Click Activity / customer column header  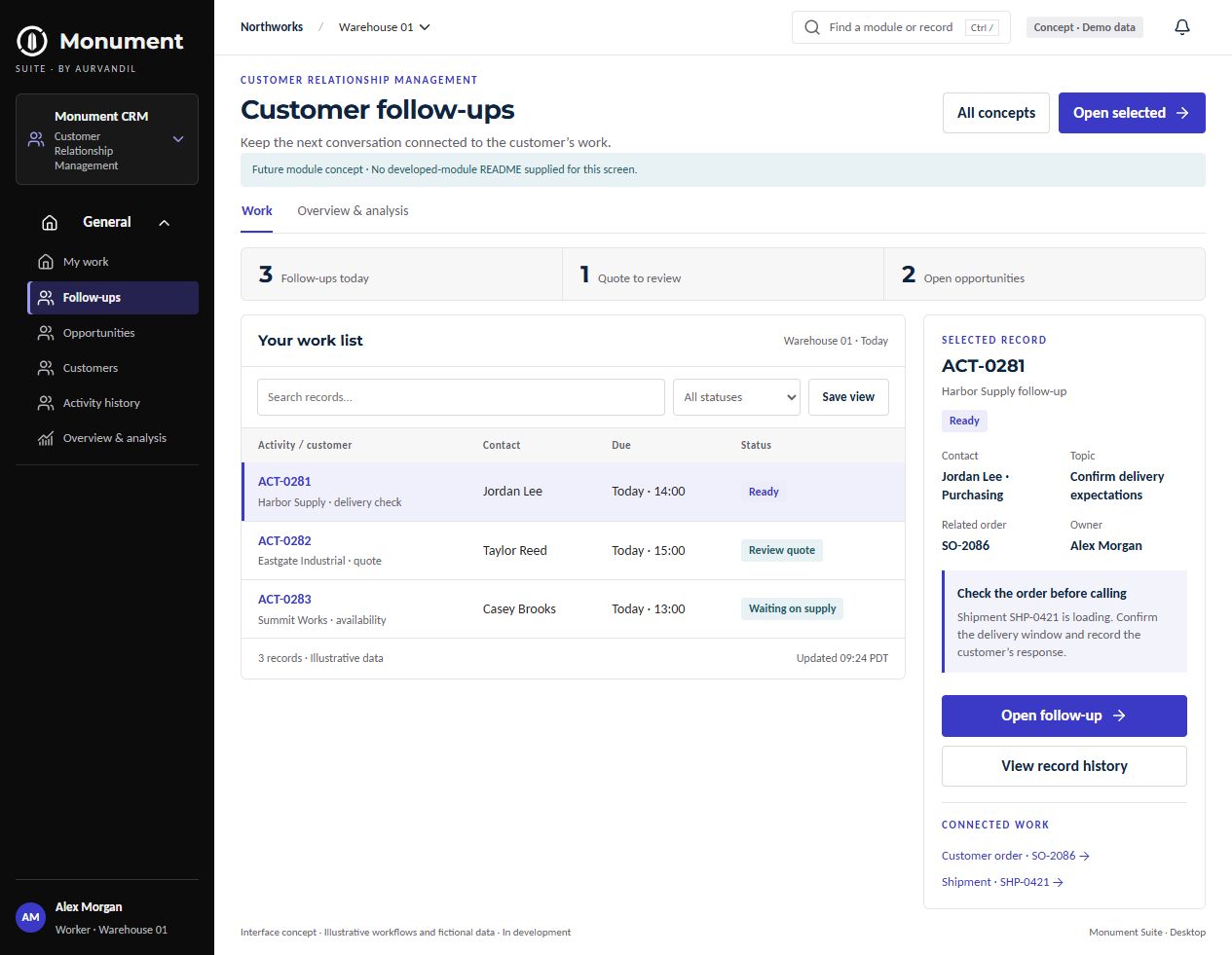click(x=305, y=445)
